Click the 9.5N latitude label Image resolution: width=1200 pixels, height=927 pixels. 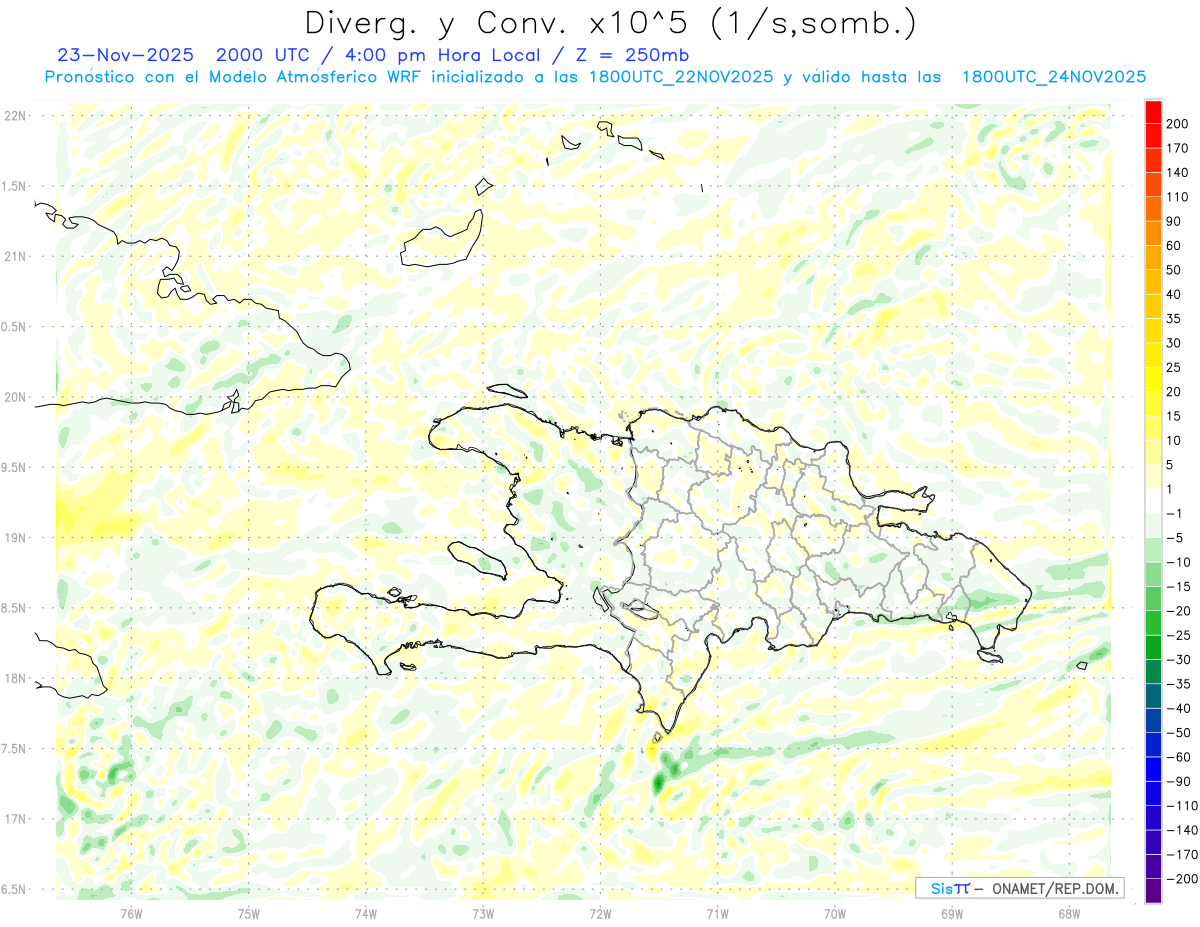pyautogui.click(x=15, y=467)
